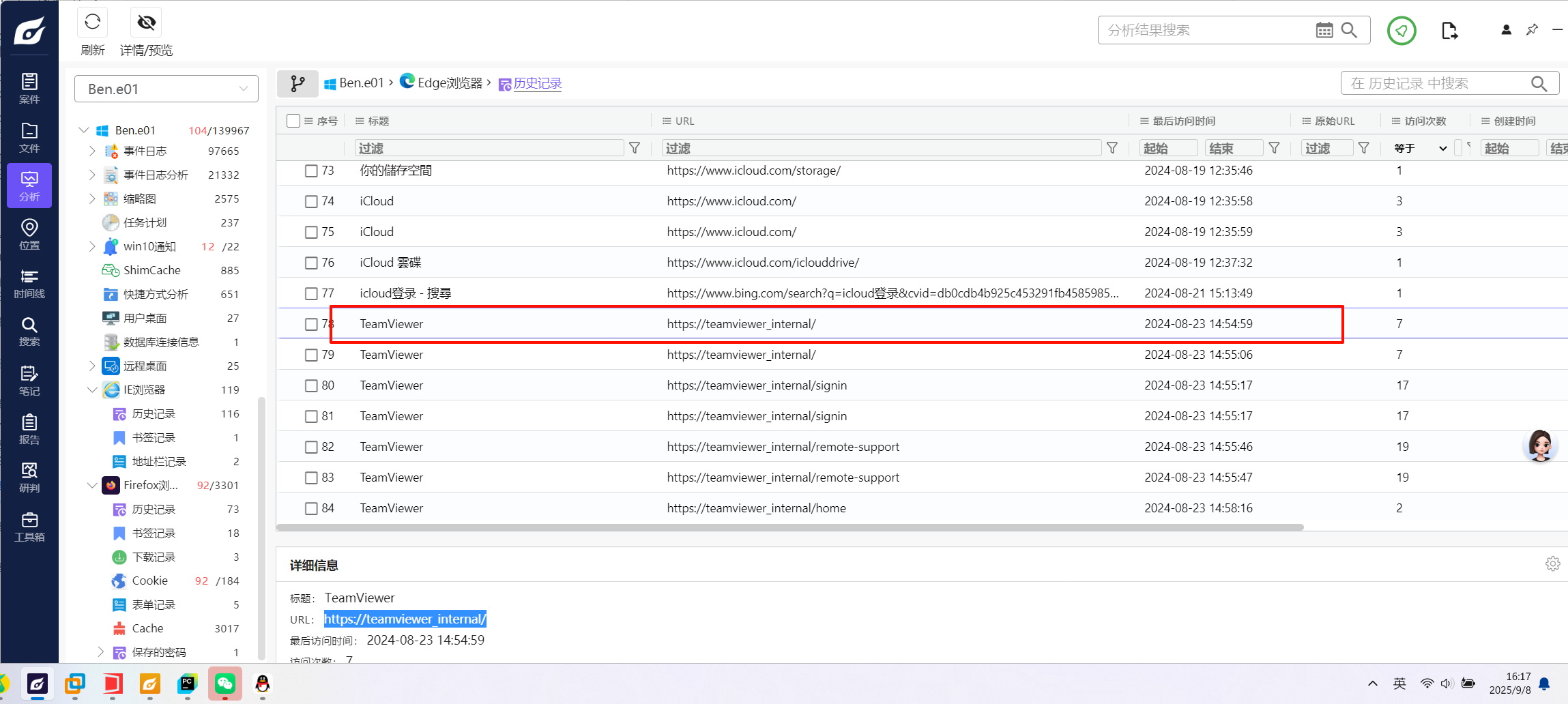Click the Edge浏览器 breadcrumb item

441,83
